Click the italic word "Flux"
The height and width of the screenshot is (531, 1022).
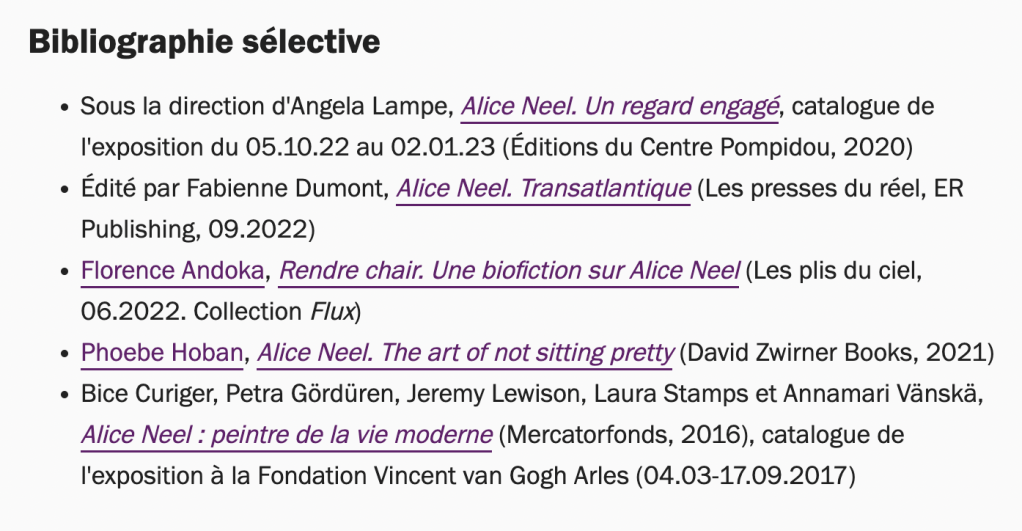pos(330,311)
